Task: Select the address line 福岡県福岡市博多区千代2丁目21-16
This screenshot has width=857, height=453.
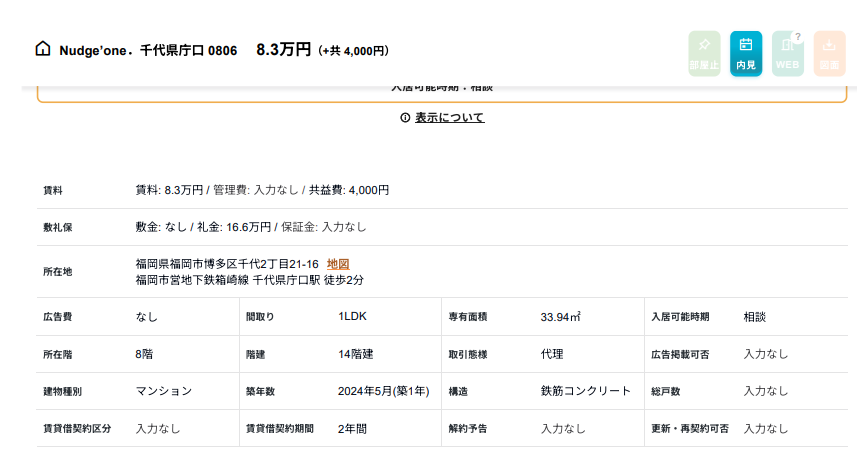Action: click(226, 264)
